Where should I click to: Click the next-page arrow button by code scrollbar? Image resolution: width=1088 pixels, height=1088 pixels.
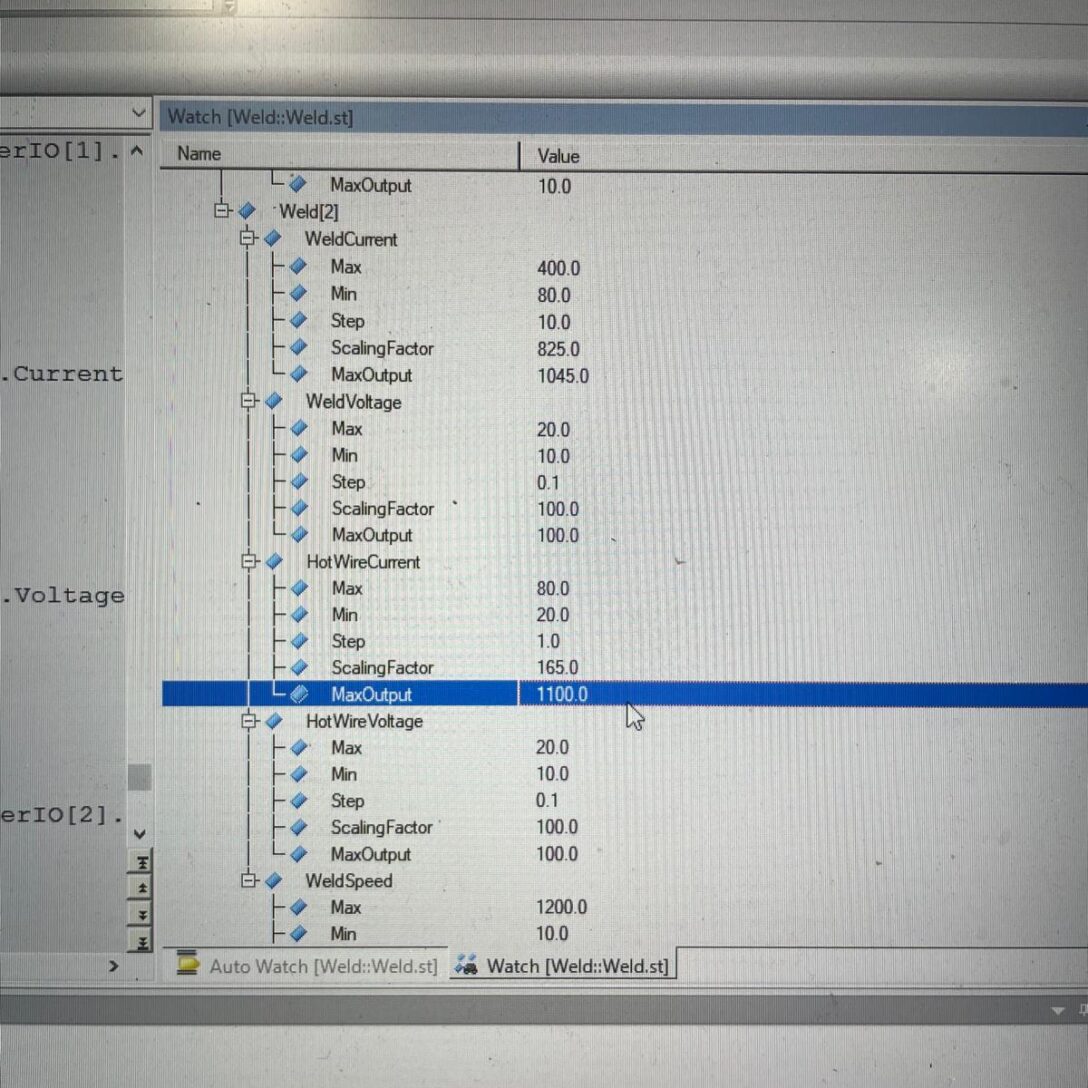tap(141, 915)
